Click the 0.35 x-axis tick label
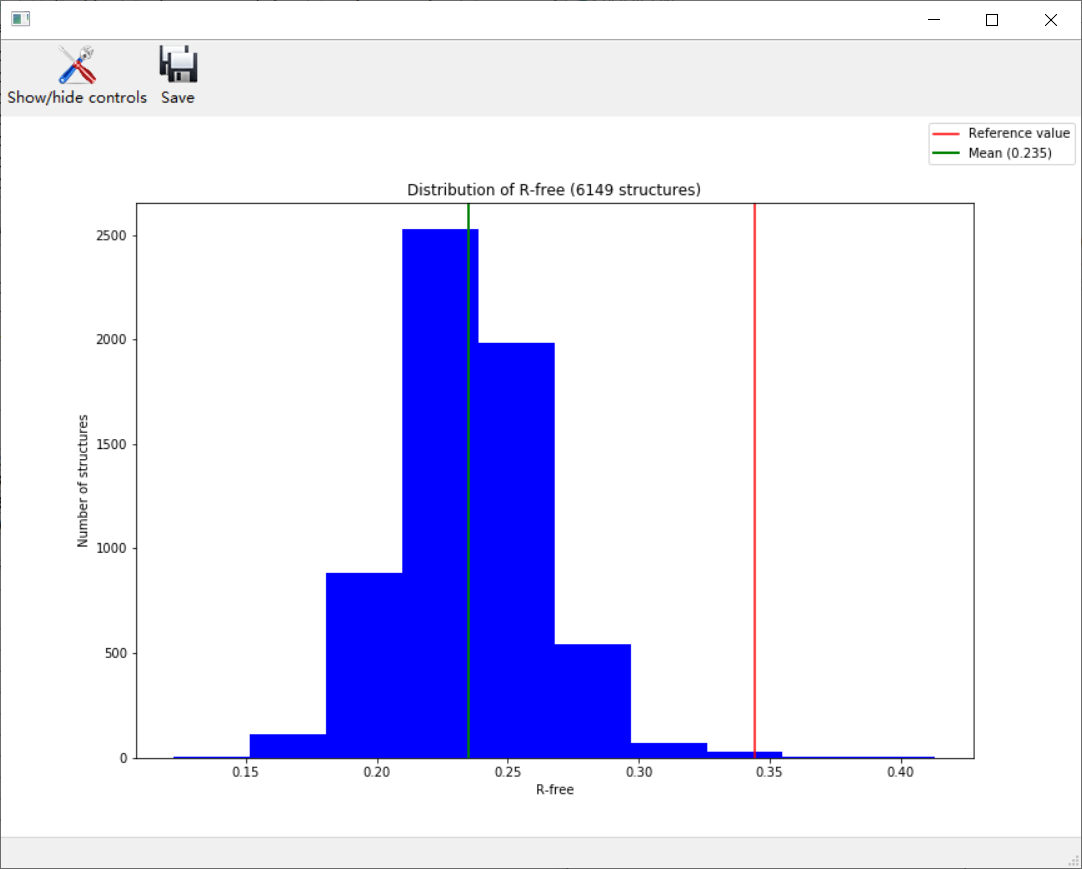Viewport: 1082px width, 869px height. 769,772
